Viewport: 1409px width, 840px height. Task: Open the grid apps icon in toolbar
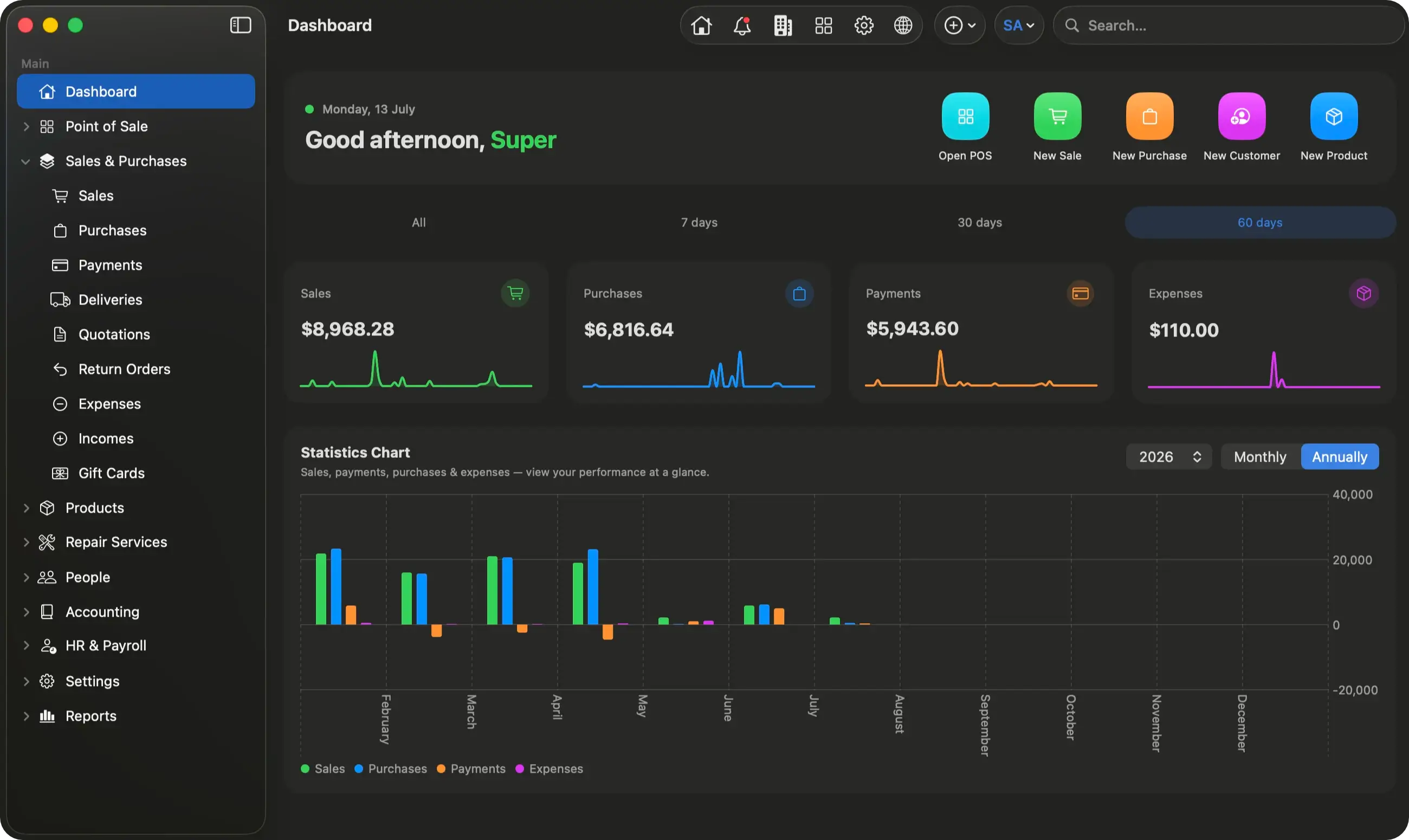click(823, 25)
